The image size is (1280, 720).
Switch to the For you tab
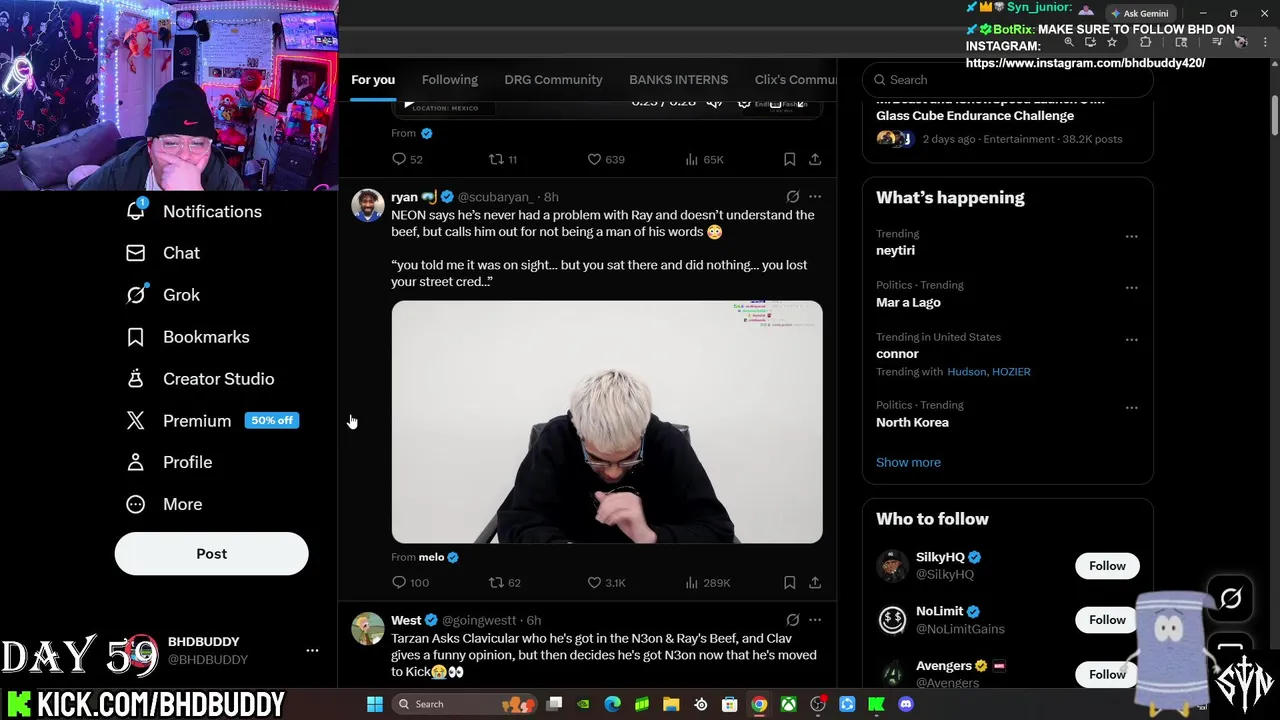tap(373, 80)
